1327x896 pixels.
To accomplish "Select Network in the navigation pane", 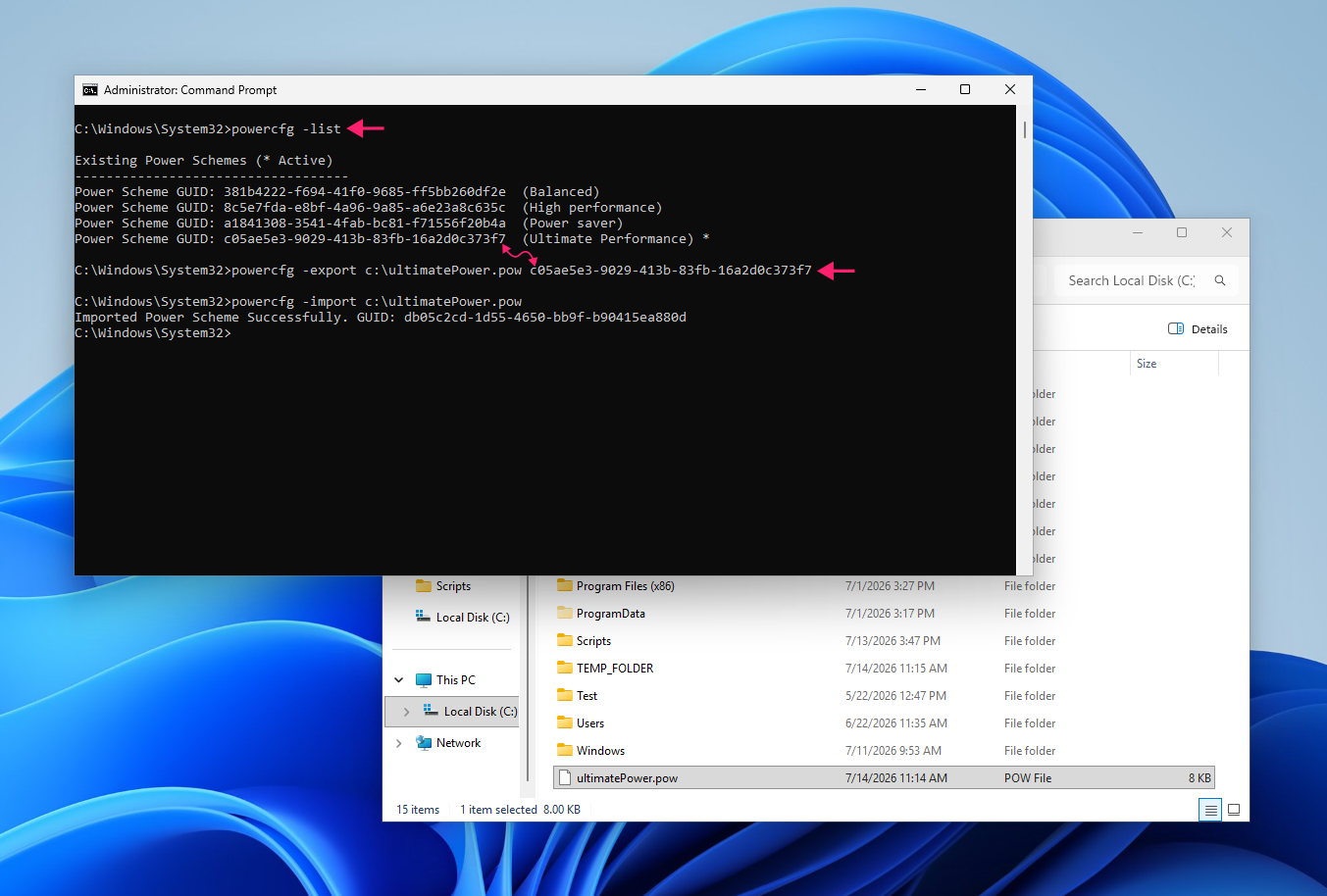I will [x=459, y=743].
